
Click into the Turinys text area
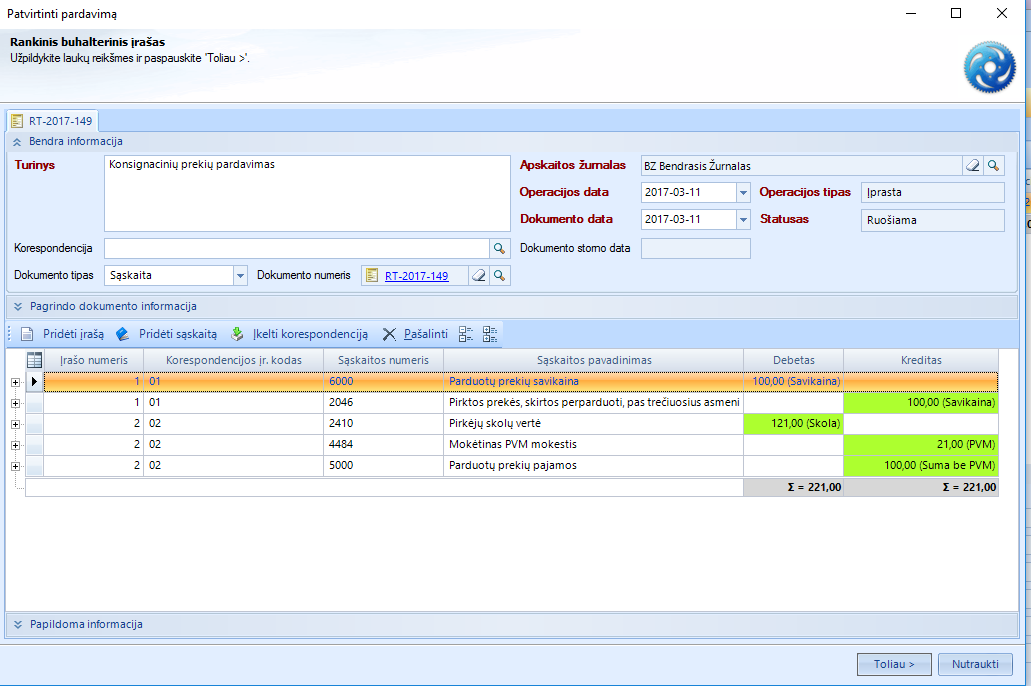coord(307,193)
